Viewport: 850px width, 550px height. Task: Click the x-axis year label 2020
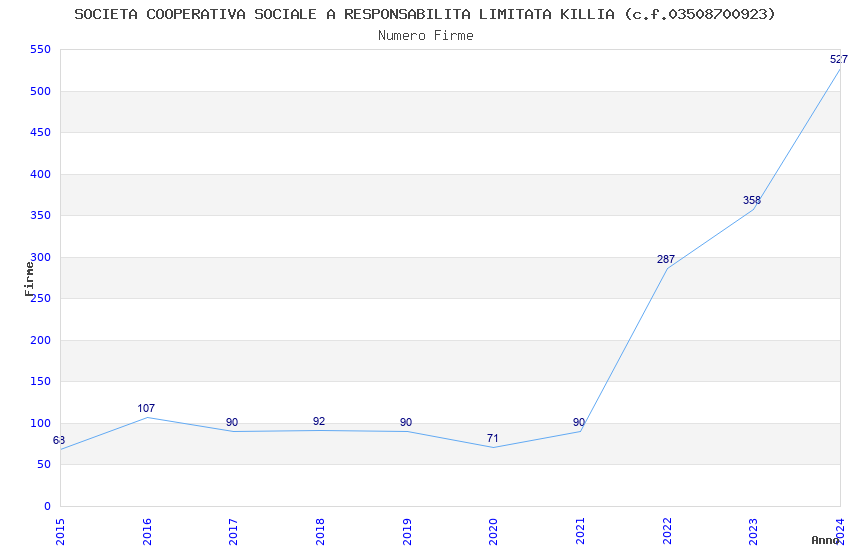click(493, 532)
